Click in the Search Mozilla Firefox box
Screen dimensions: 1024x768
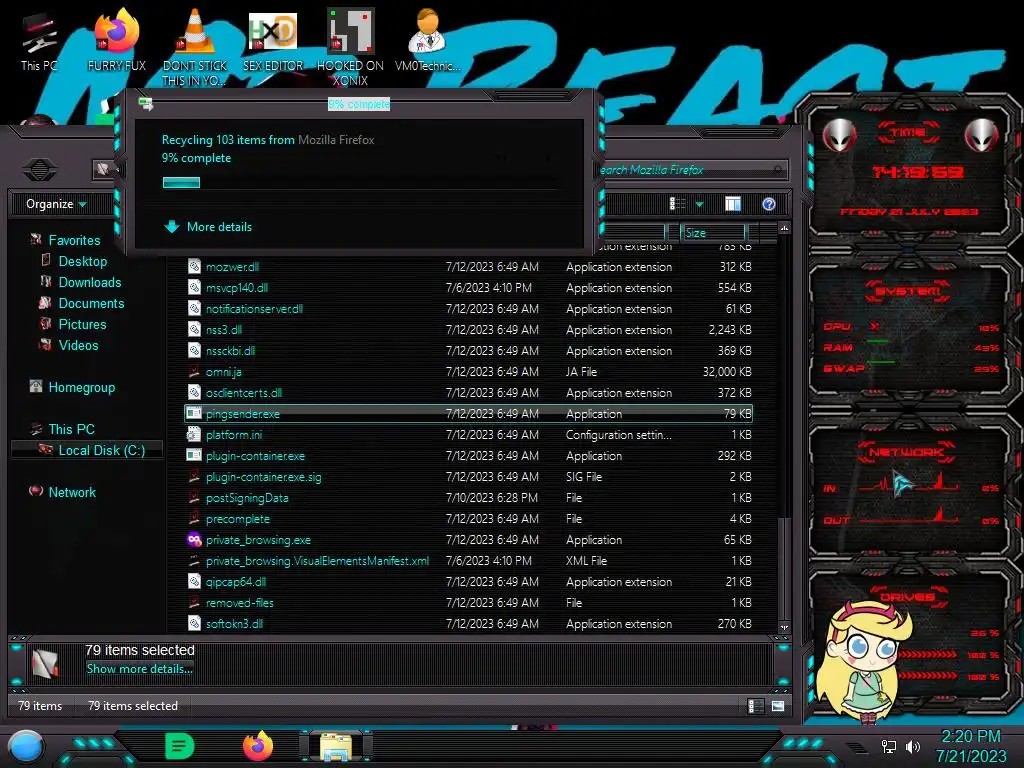click(x=692, y=170)
